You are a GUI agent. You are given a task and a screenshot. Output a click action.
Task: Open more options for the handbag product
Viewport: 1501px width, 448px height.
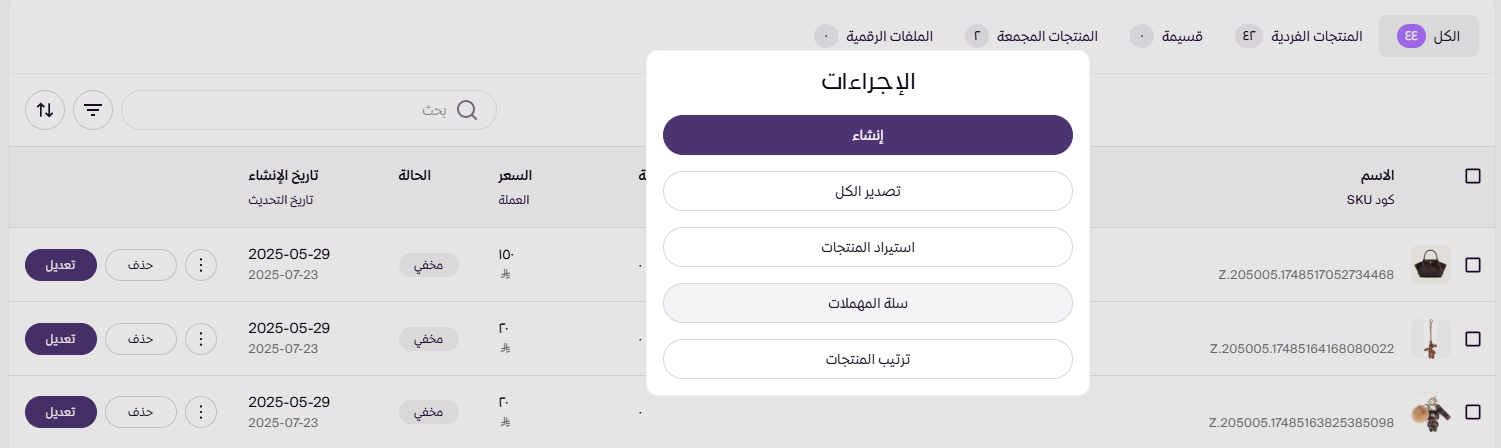point(201,265)
